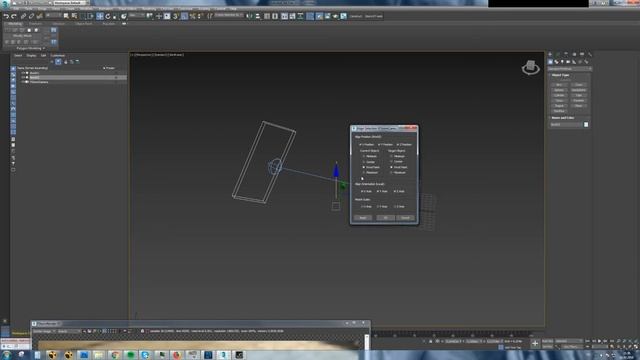Toggle Angle Snap in main toolbar
Viewport: 640px width, 360px height.
click(184, 16)
